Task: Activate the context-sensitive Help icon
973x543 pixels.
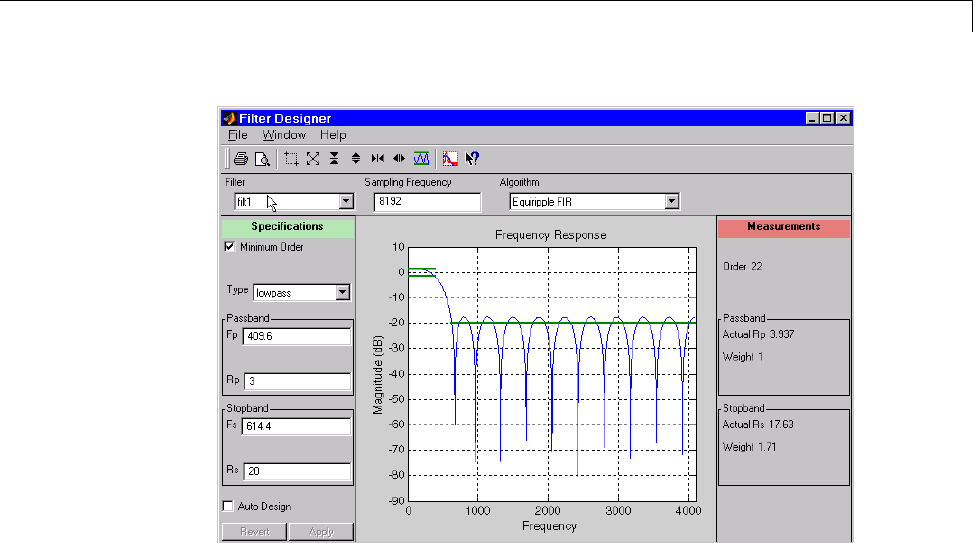Action: point(472,158)
